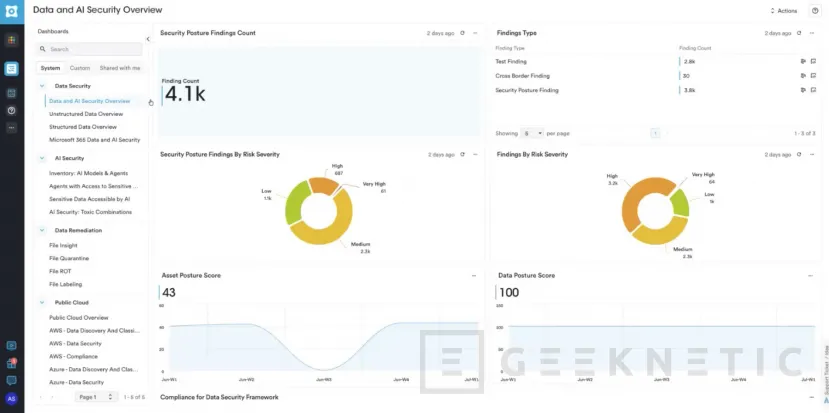This screenshot has height=413, width=829.
Task: Refresh Security Posture Findings By Risk Severity
Action: pyautogui.click(x=462, y=154)
